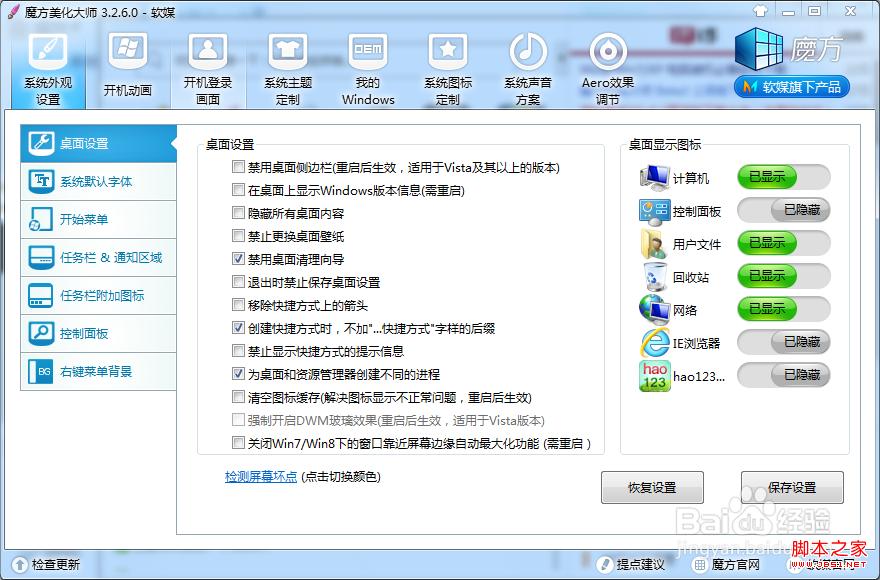Click 恢复设置 button
Image resolution: width=880 pixels, height=580 pixels.
tap(652, 487)
